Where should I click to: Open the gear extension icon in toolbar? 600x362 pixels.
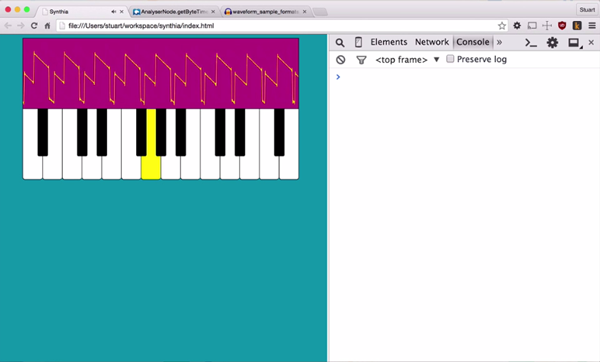pos(517,26)
